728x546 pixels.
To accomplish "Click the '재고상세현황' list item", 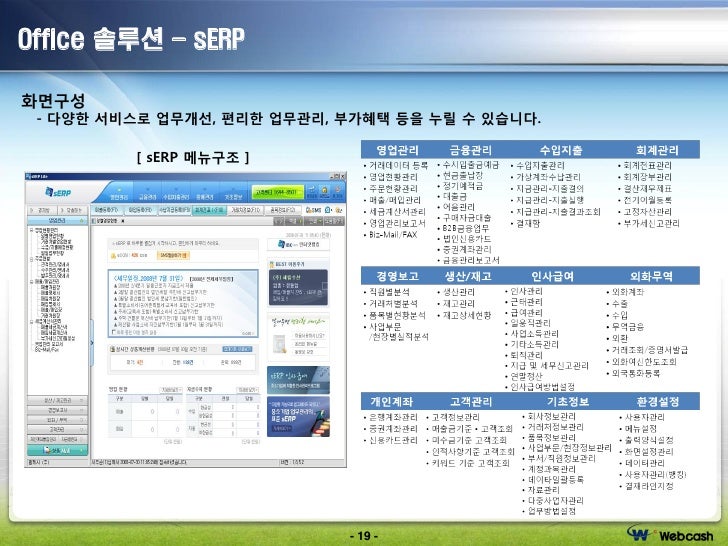I will (467, 315).
